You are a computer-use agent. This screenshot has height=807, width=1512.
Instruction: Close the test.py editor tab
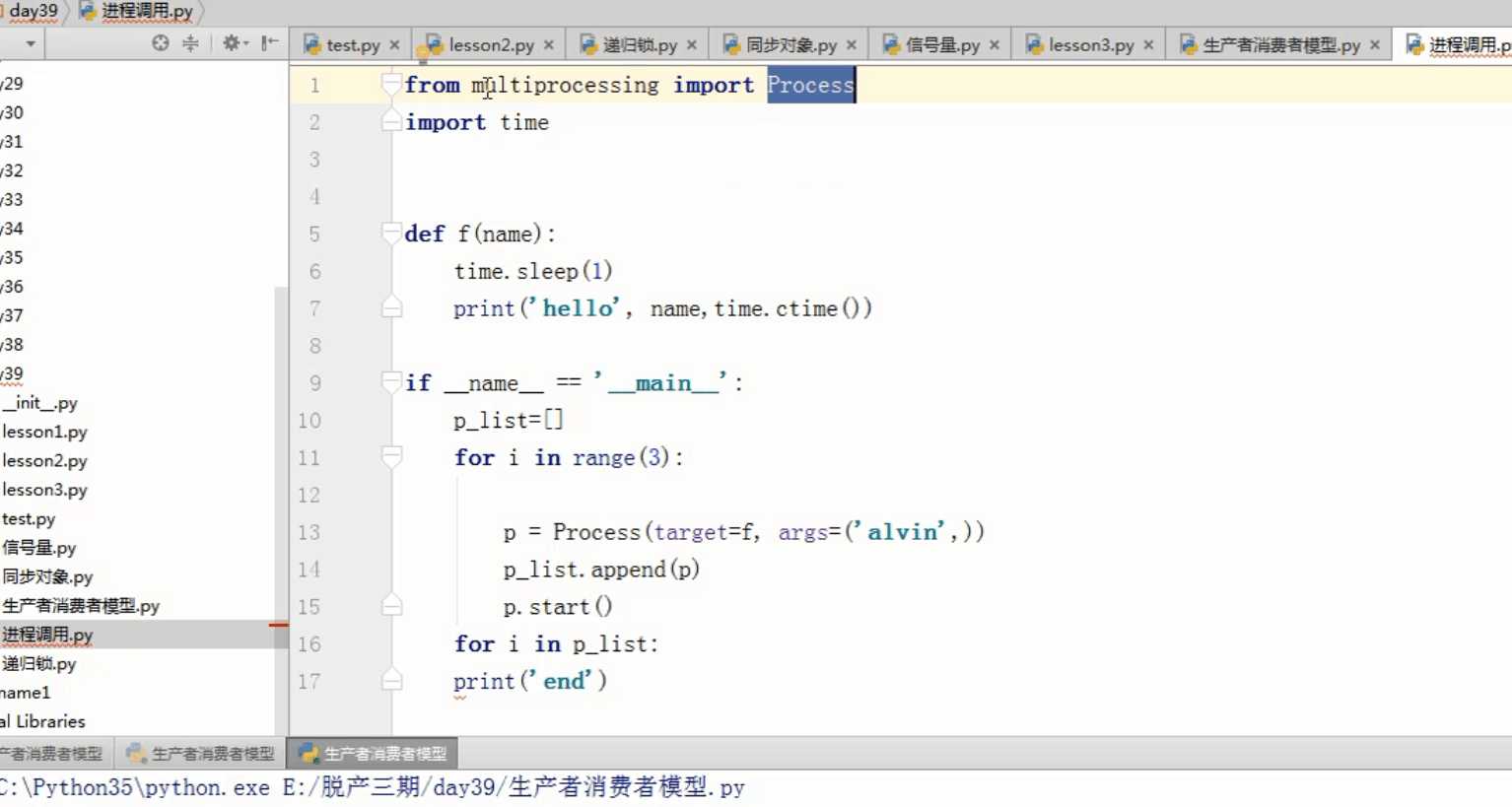click(394, 45)
